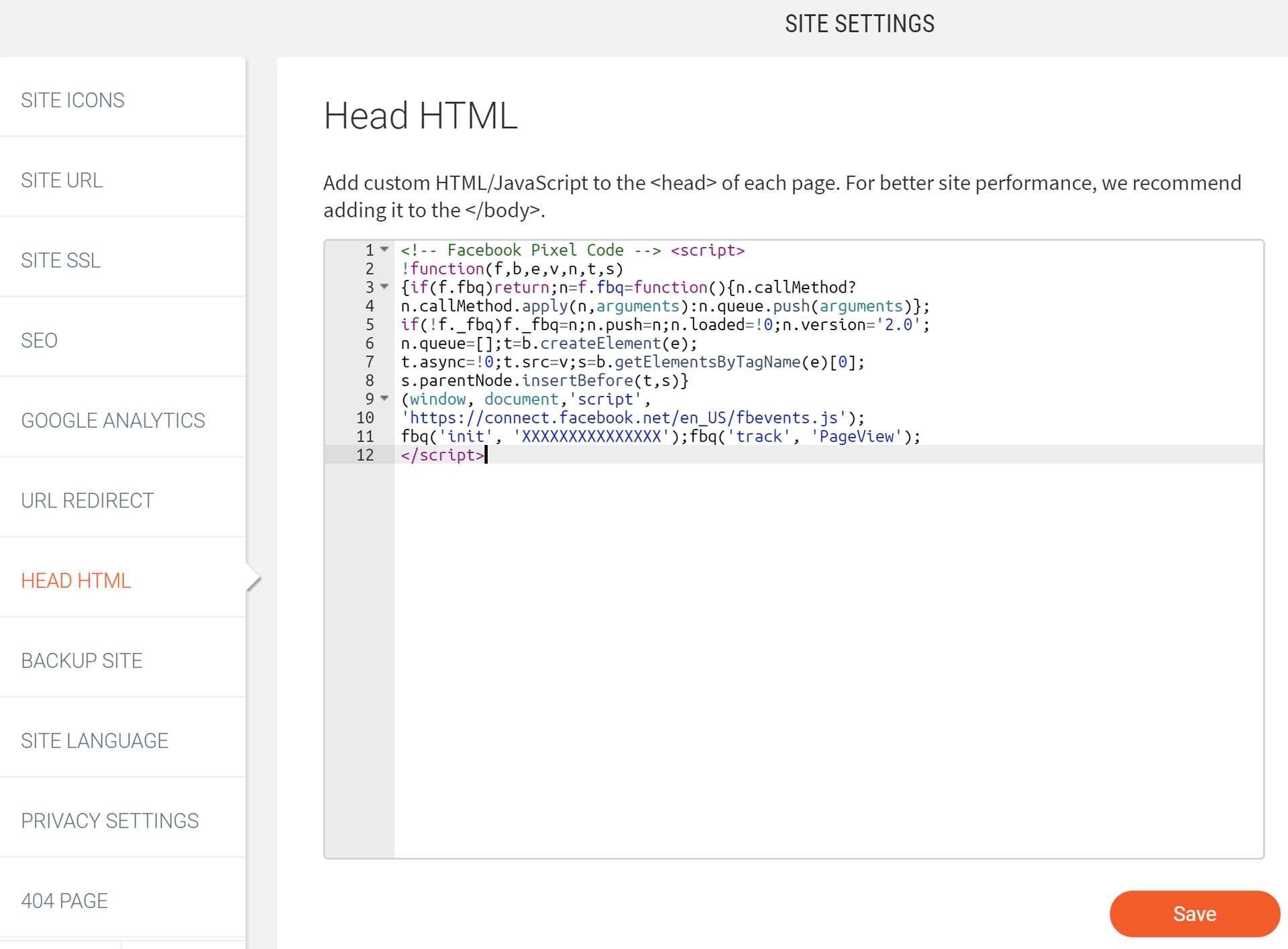This screenshot has height=949, width=1288.
Task: Click the 'Add custom HTML/JavaScript' description text
Action: (x=782, y=196)
